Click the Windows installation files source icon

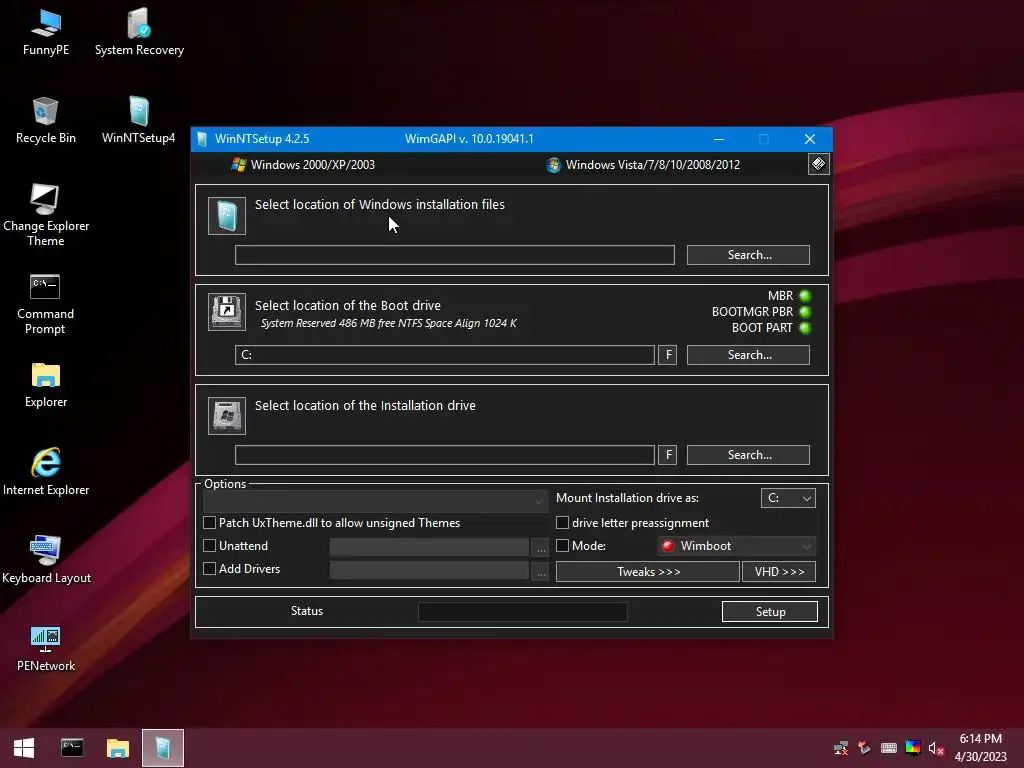pos(227,216)
